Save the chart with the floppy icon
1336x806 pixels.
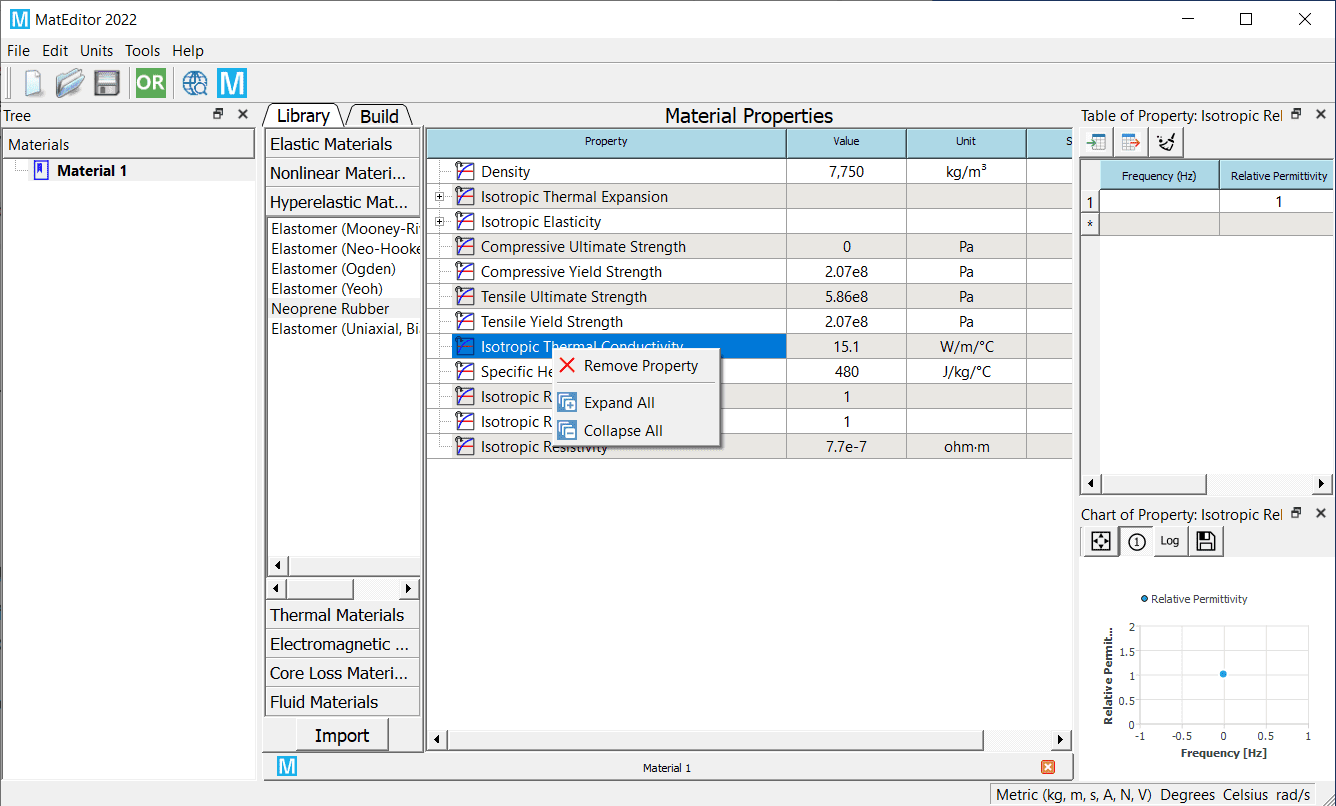pos(1205,541)
